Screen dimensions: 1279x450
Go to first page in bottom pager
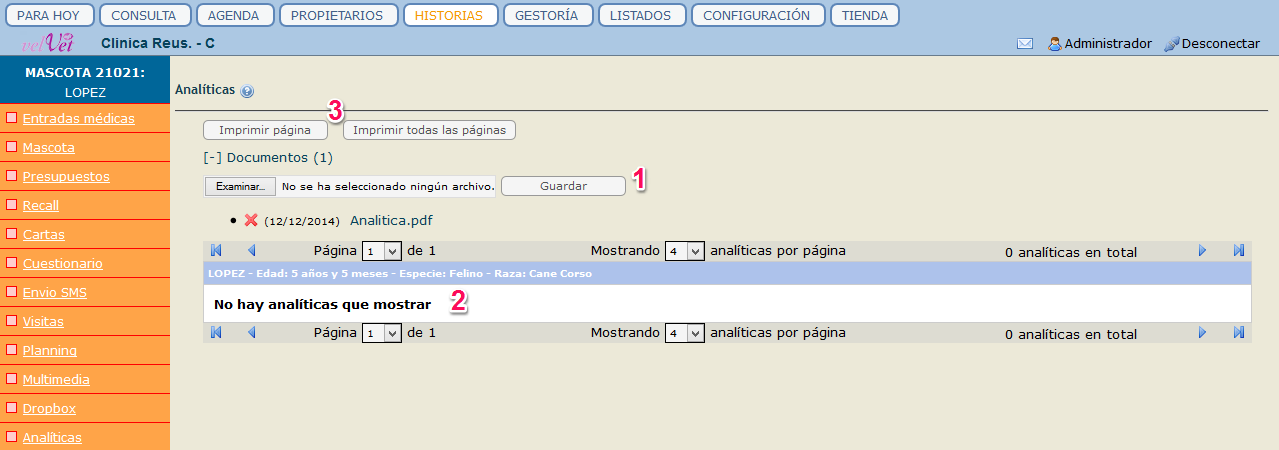(x=217, y=333)
